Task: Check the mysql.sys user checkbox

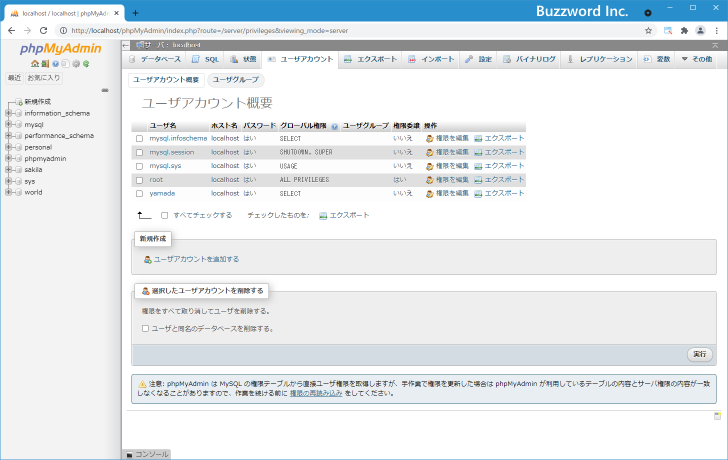Action: coord(139,166)
